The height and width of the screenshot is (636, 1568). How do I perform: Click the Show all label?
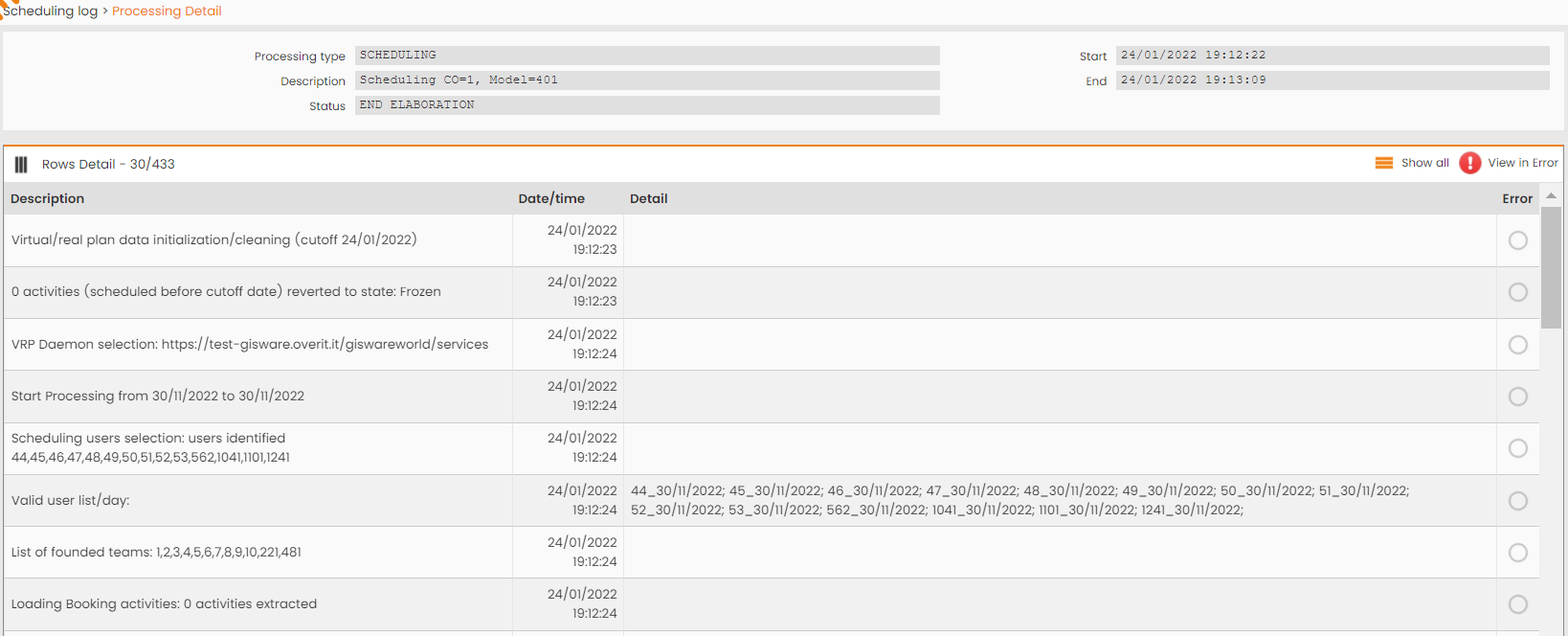(1425, 163)
